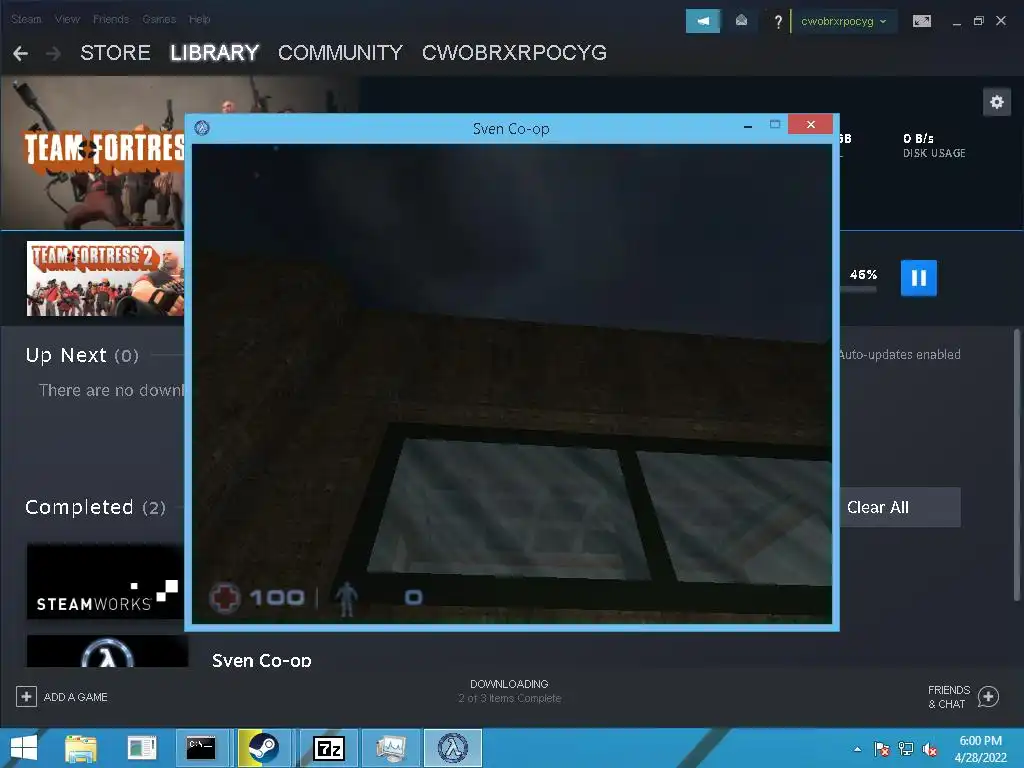Click the muted volume tray icon
The width and height of the screenshot is (1024, 768).
[930, 749]
